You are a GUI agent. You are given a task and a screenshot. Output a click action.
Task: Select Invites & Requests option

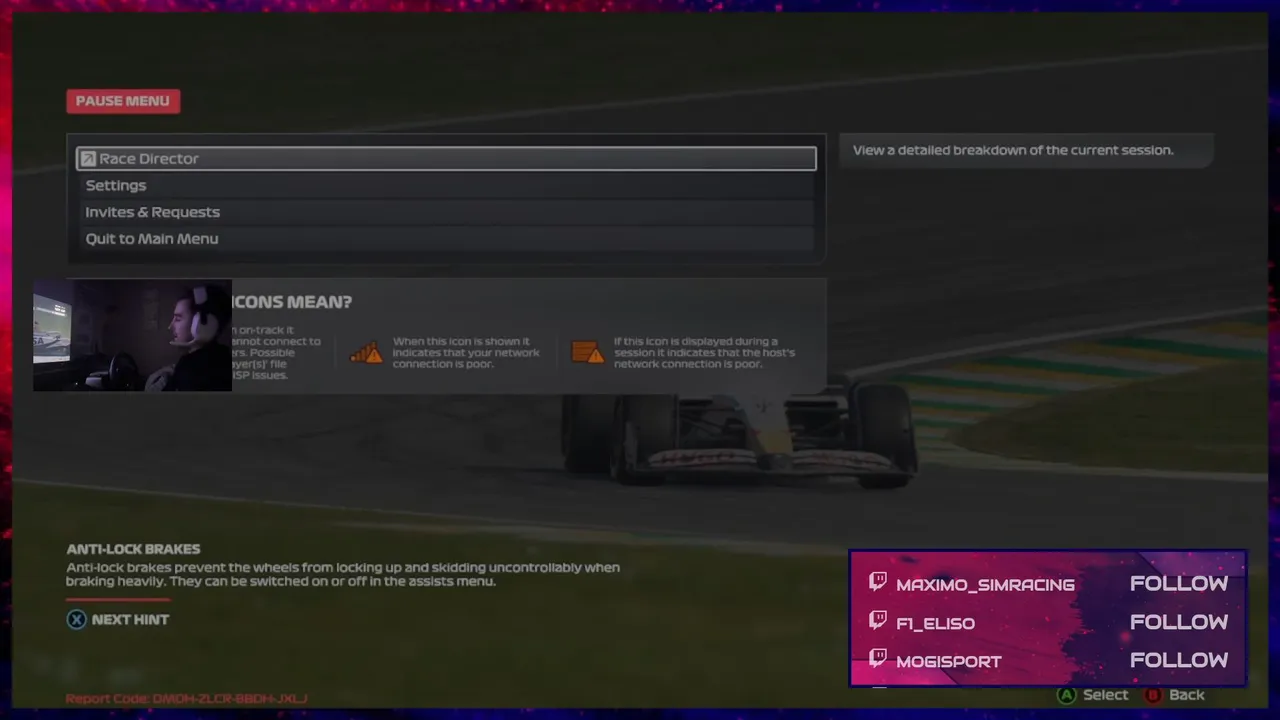(446, 212)
